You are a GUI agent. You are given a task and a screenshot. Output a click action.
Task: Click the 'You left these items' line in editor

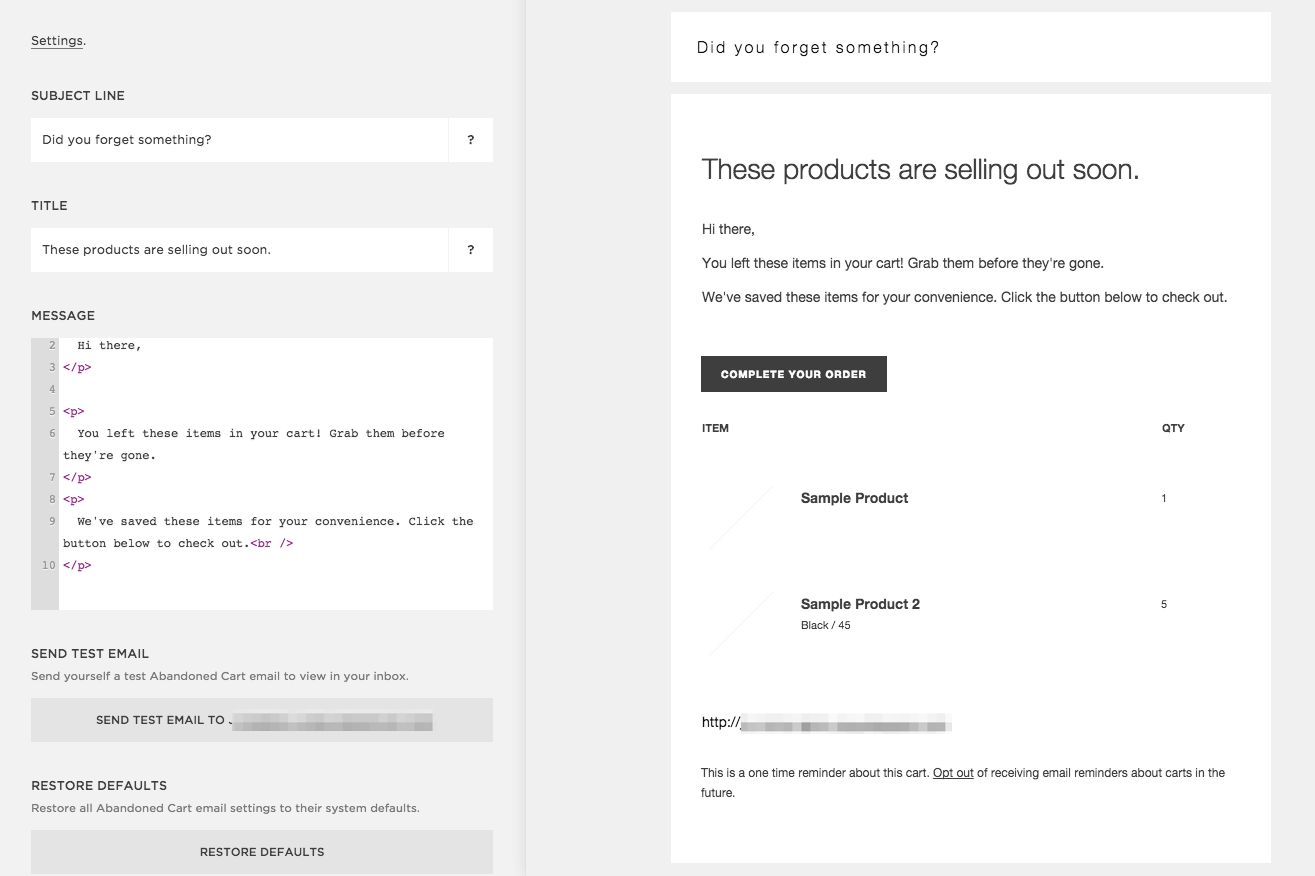pos(260,434)
